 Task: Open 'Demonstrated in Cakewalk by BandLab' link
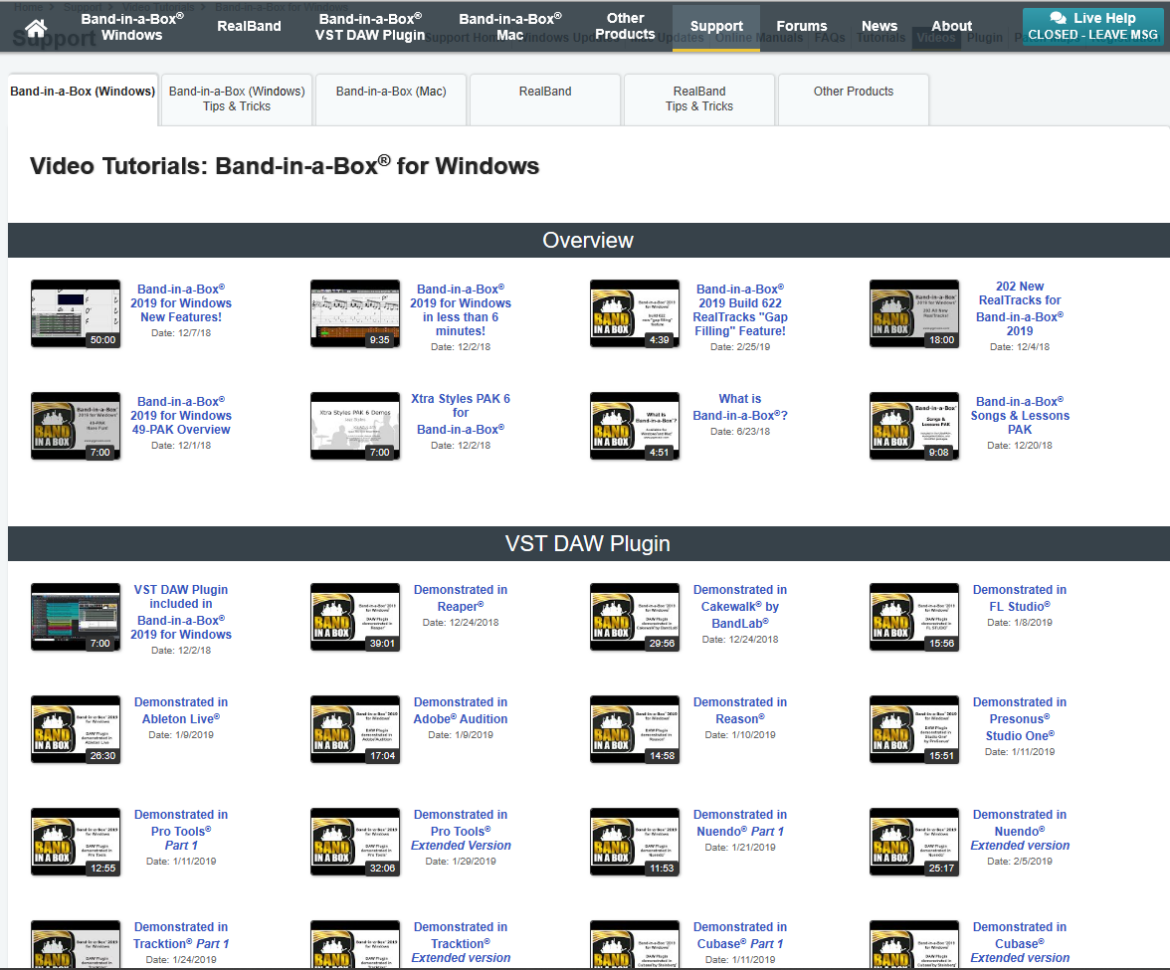tap(740, 607)
